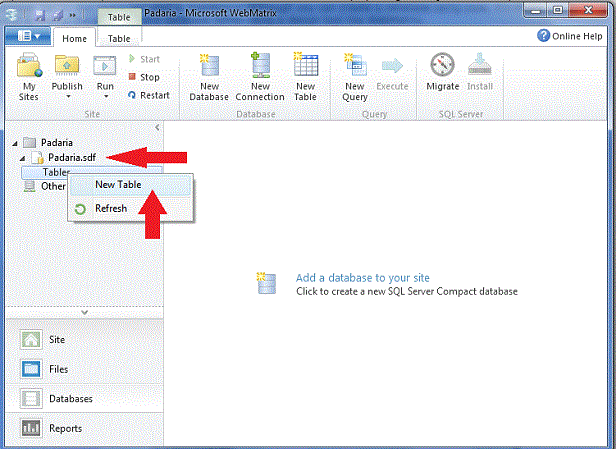Select the Tables tree node
This screenshot has width=616, height=449.
point(92,172)
